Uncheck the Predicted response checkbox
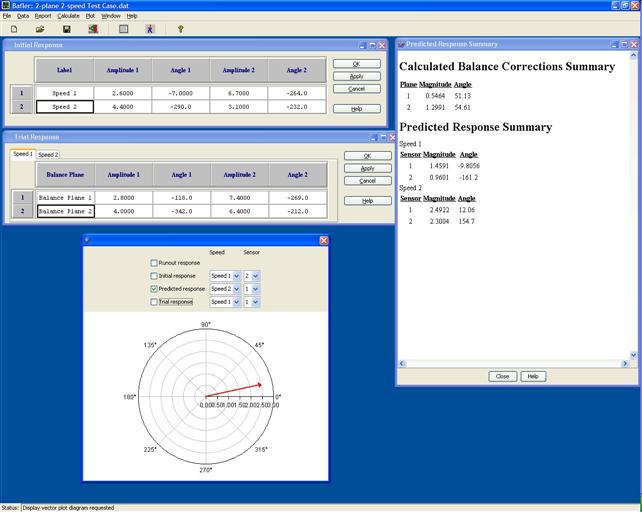 pos(153,288)
